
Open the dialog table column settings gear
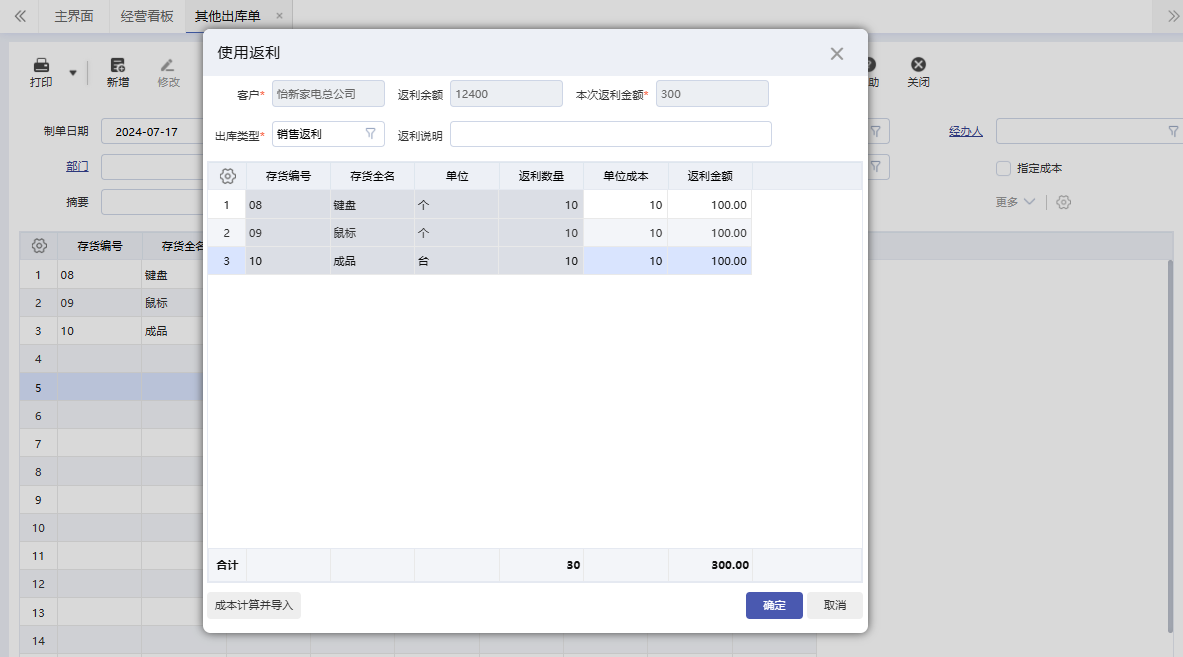pos(227,176)
